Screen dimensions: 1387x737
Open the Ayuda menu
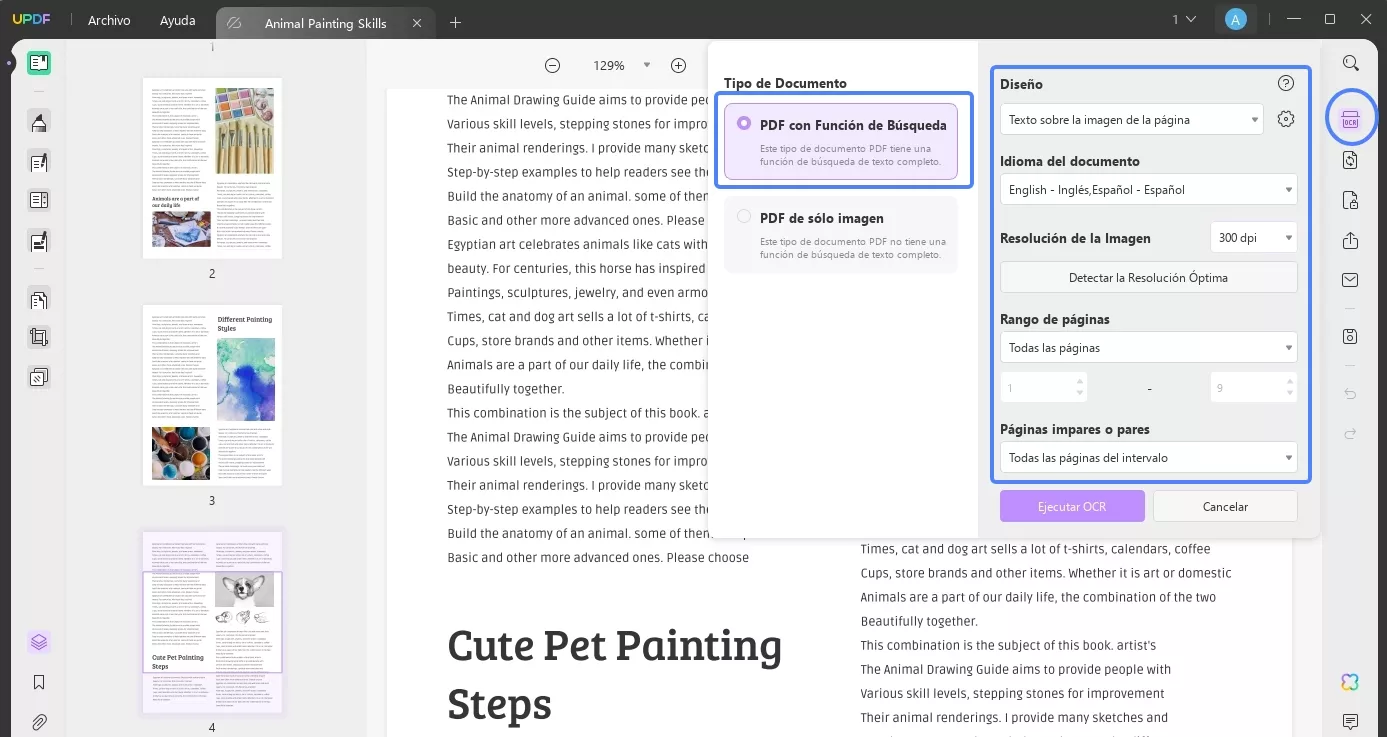[x=178, y=20]
